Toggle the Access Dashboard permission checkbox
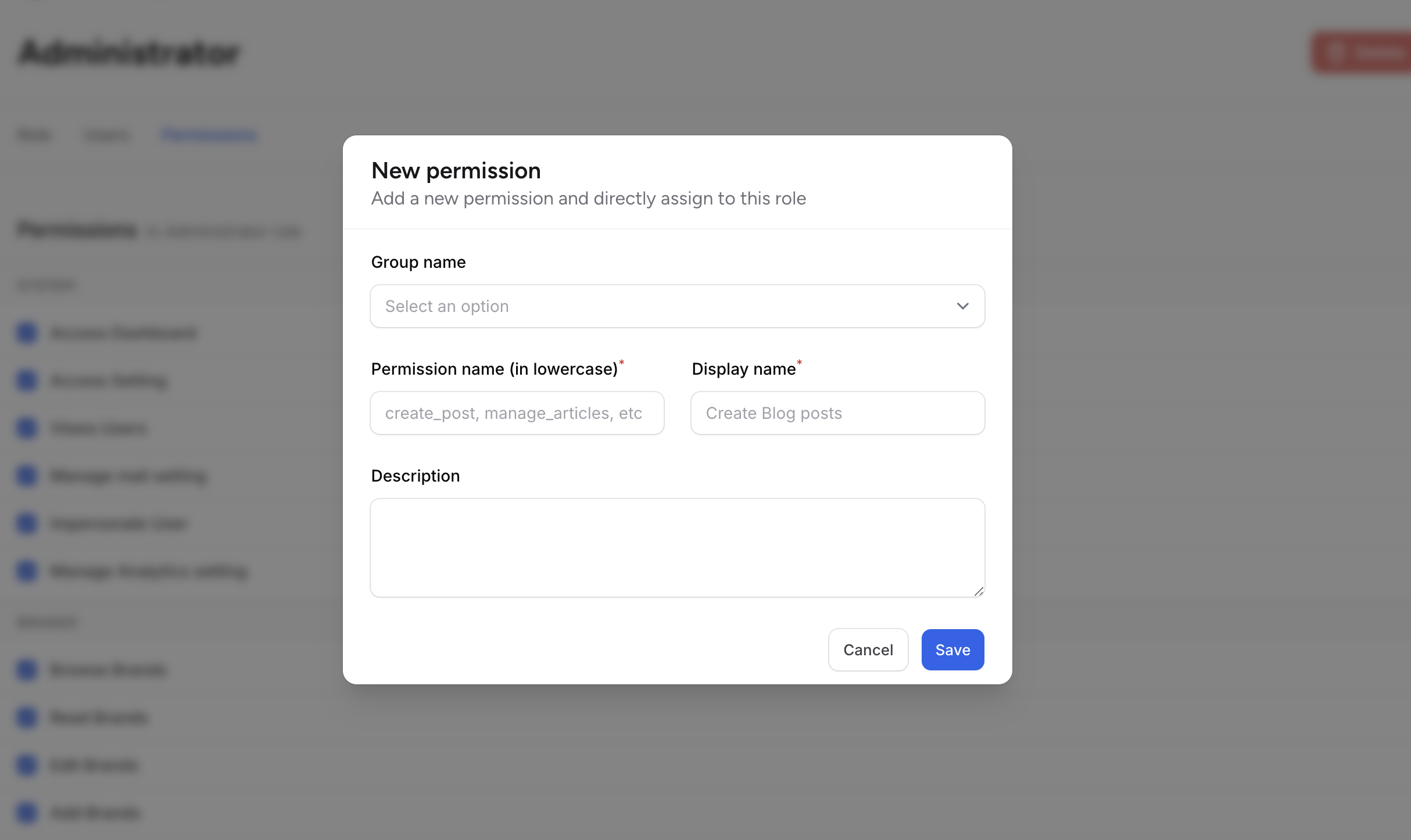The width and height of the screenshot is (1411, 840). point(27,333)
